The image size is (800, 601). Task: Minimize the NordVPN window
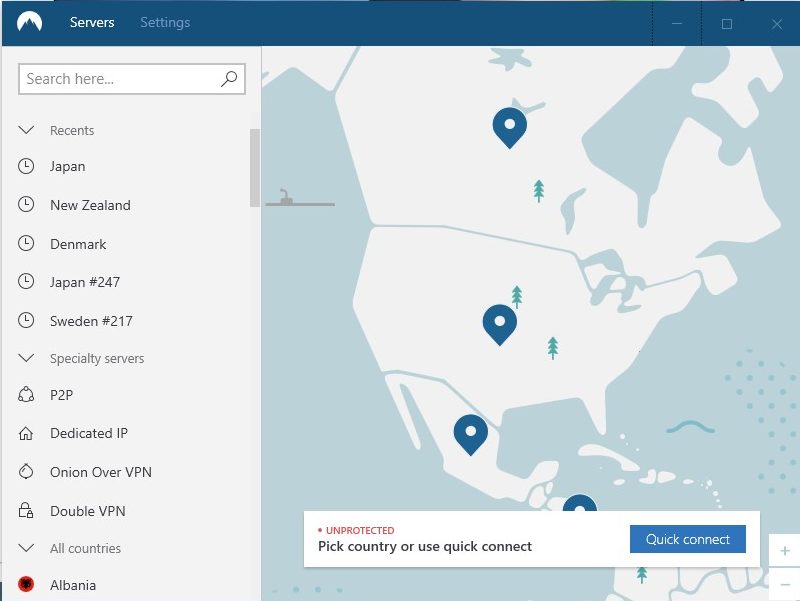pos(677,23)
